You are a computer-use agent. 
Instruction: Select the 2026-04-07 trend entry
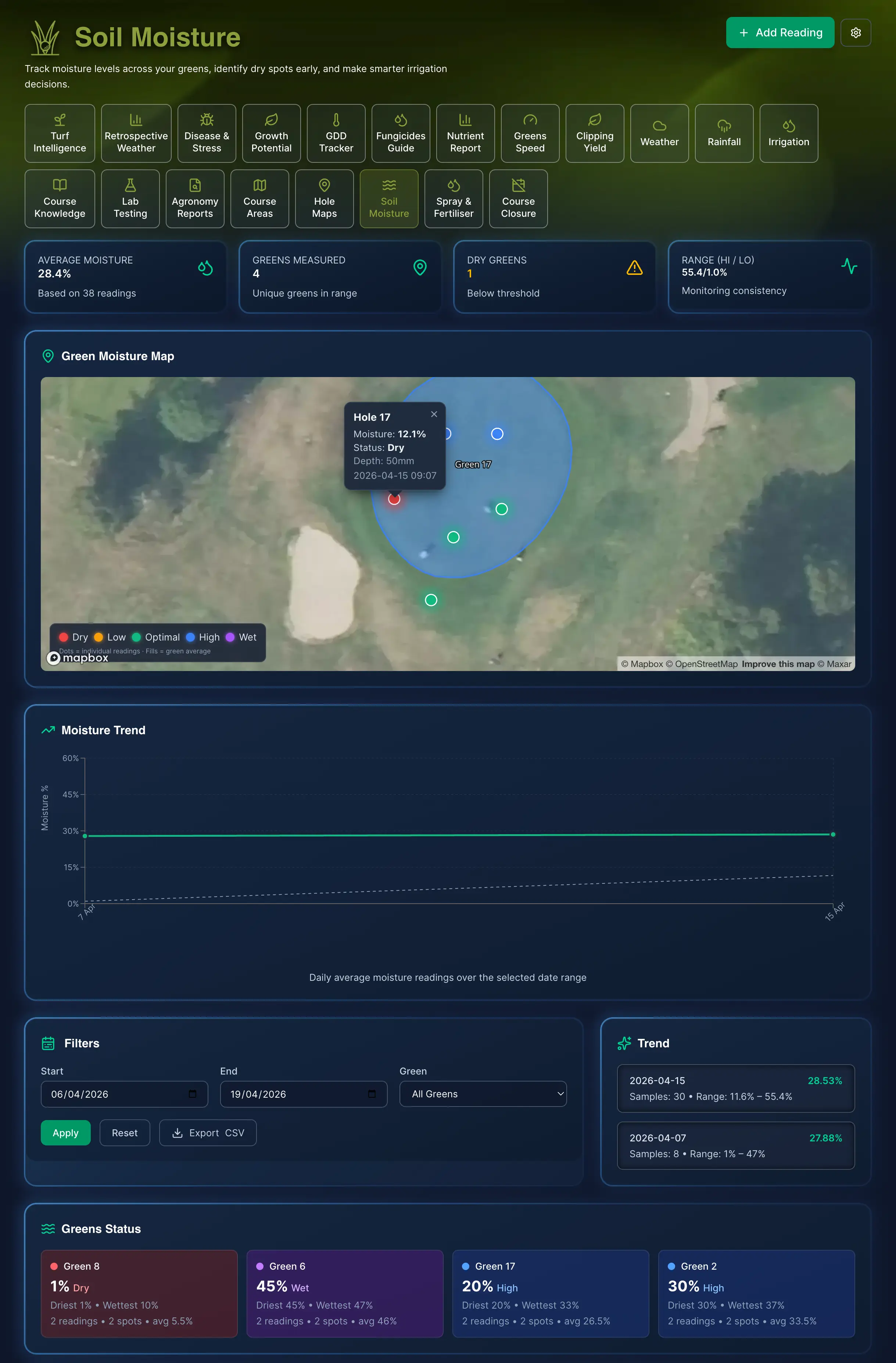tap(736, 1145)
